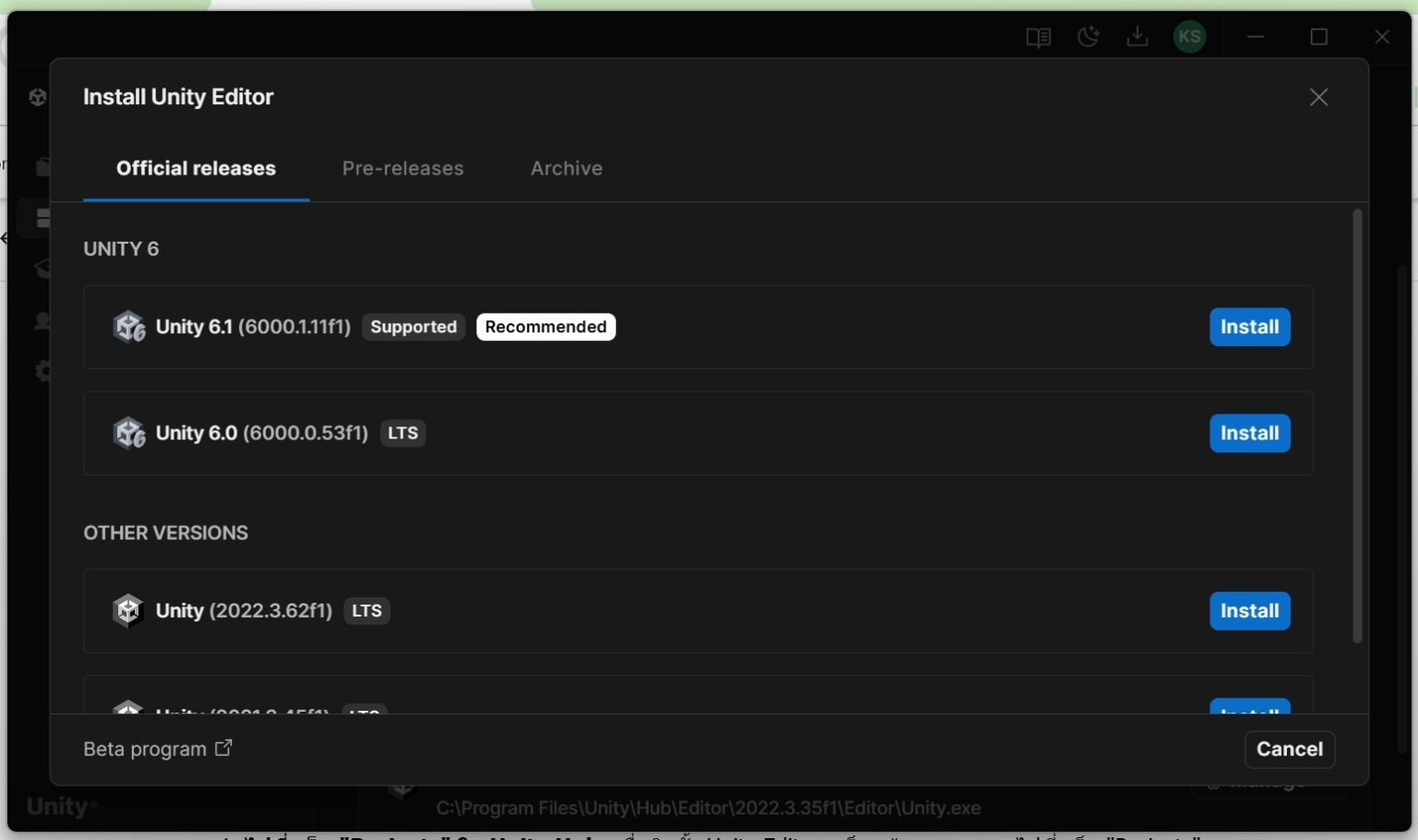The width and height of the screenshot is (1418, 840).
Task: Toggle dark mode with the moon icon
Action: point(1089,37)
